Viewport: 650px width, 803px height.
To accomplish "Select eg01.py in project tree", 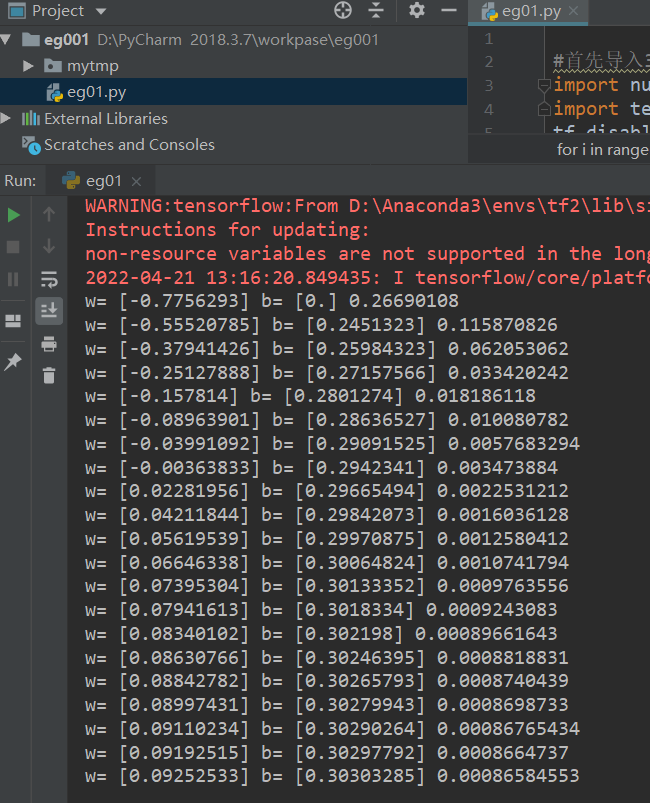I will pos(234,92).
